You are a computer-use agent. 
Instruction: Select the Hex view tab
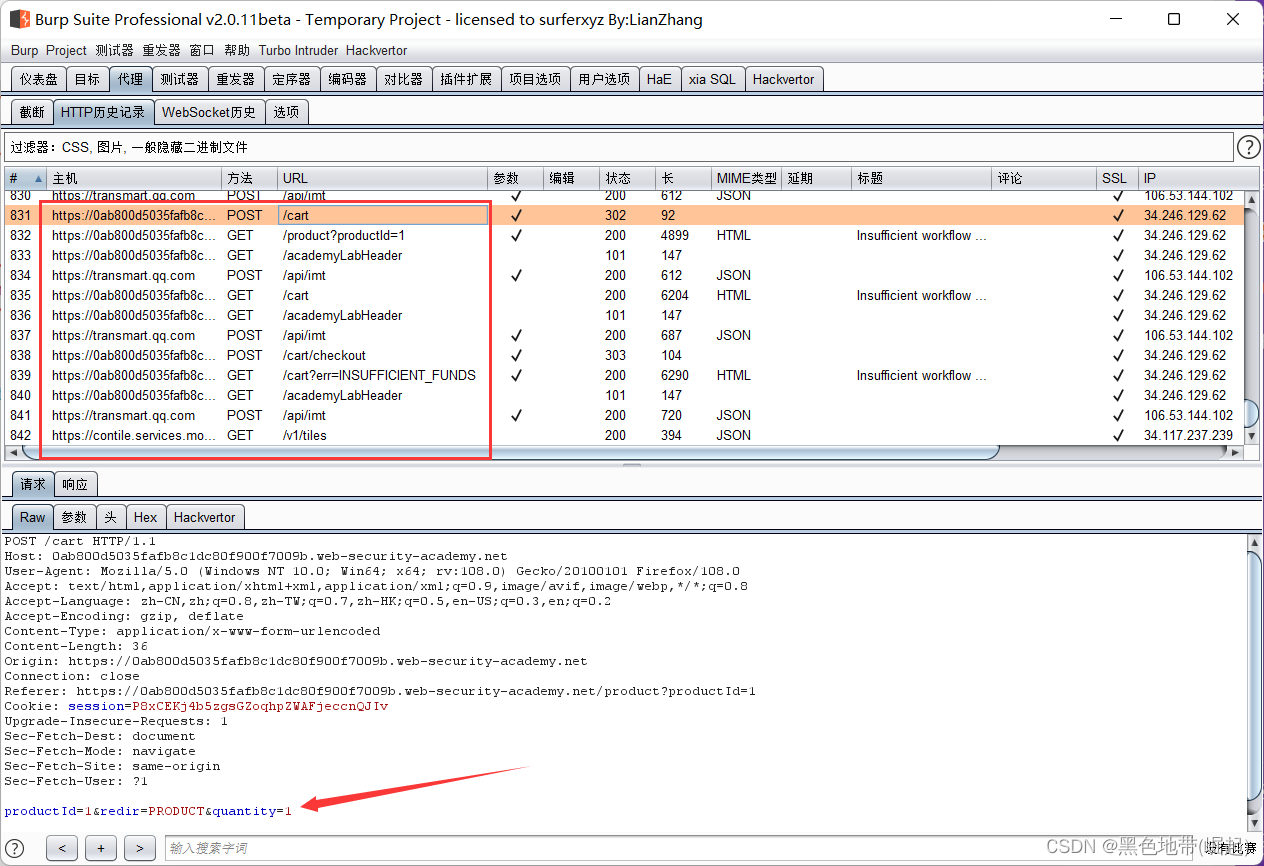point(146,517)
